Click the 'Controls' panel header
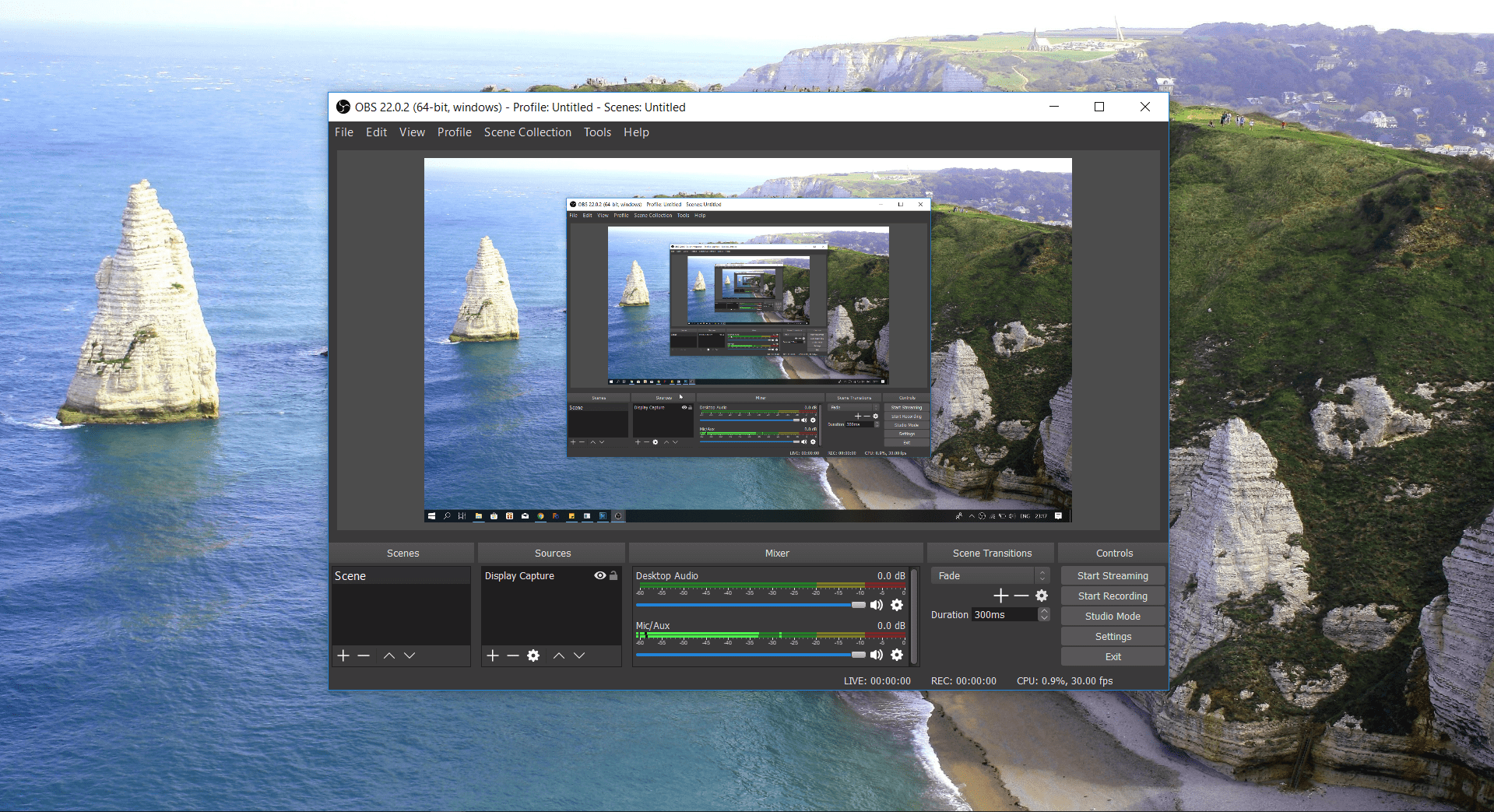 coord(1115,553)
